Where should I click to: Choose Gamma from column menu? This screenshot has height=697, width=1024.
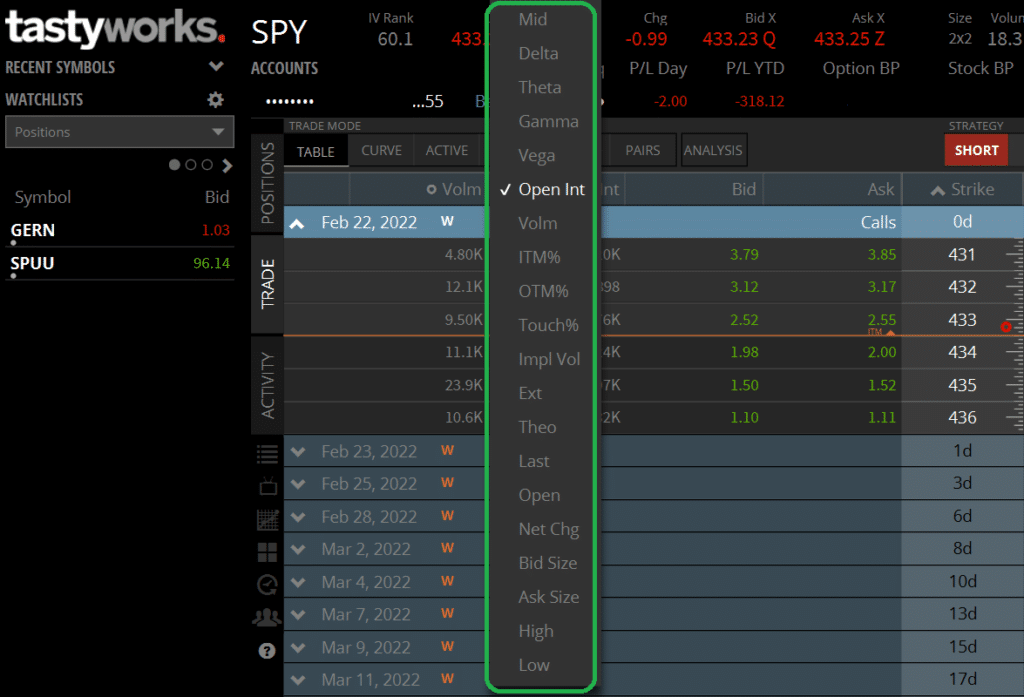(x=549, y=122)
